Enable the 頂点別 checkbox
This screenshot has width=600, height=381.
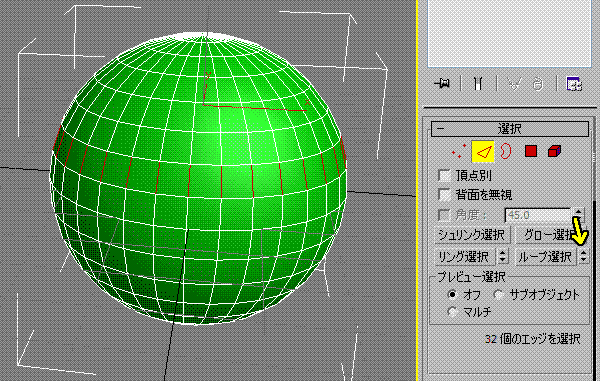tap(444, 176)
